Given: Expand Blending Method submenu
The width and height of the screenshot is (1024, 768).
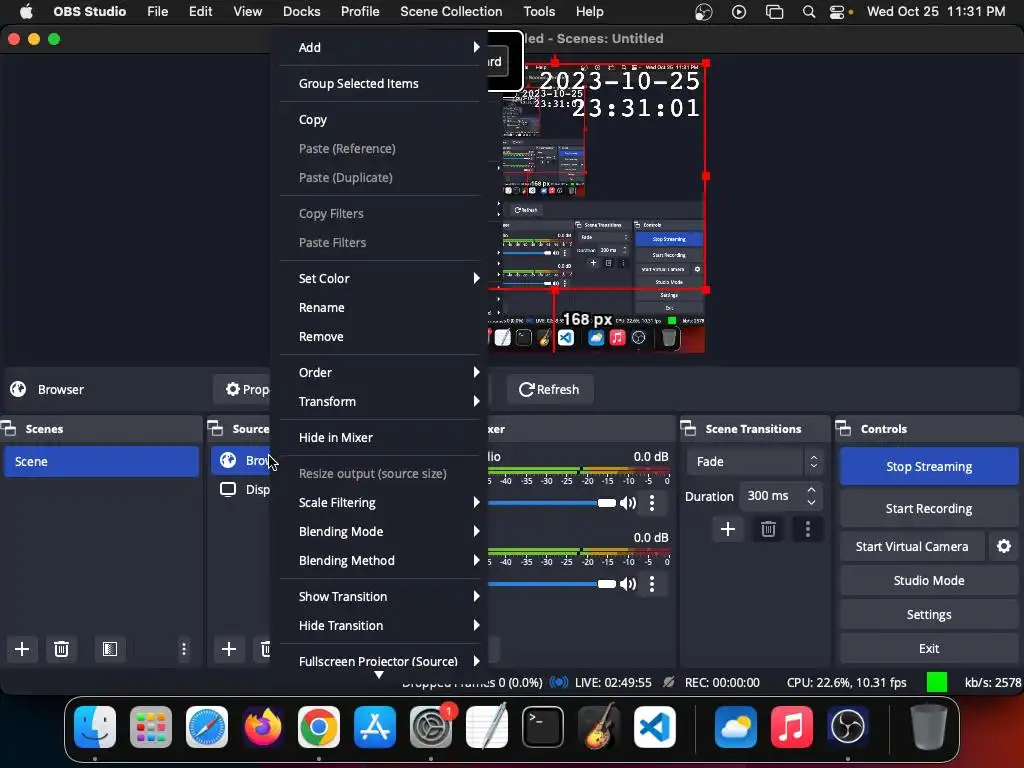Looking at the screenshot, I should [x=380, y=560].
